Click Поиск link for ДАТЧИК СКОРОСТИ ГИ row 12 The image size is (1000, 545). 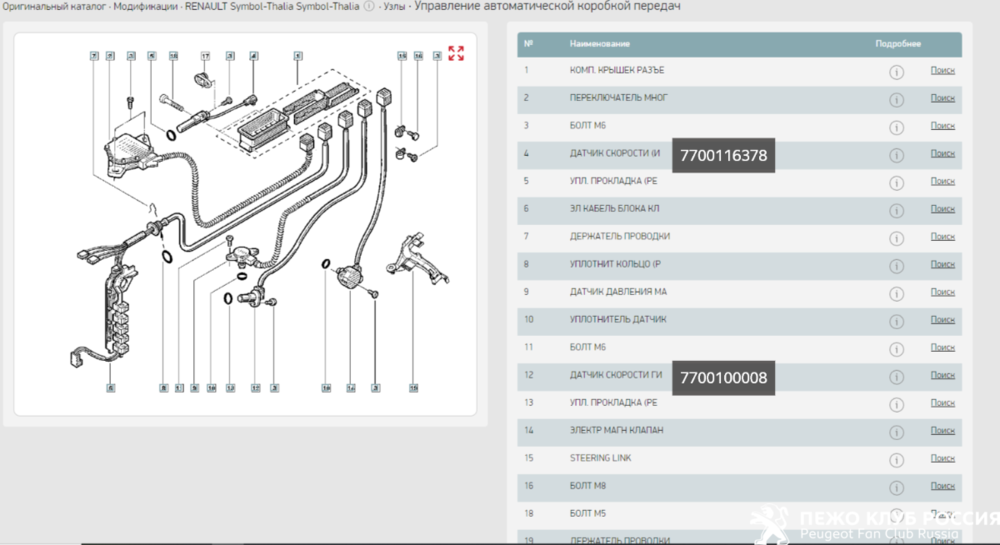(942, 375)
